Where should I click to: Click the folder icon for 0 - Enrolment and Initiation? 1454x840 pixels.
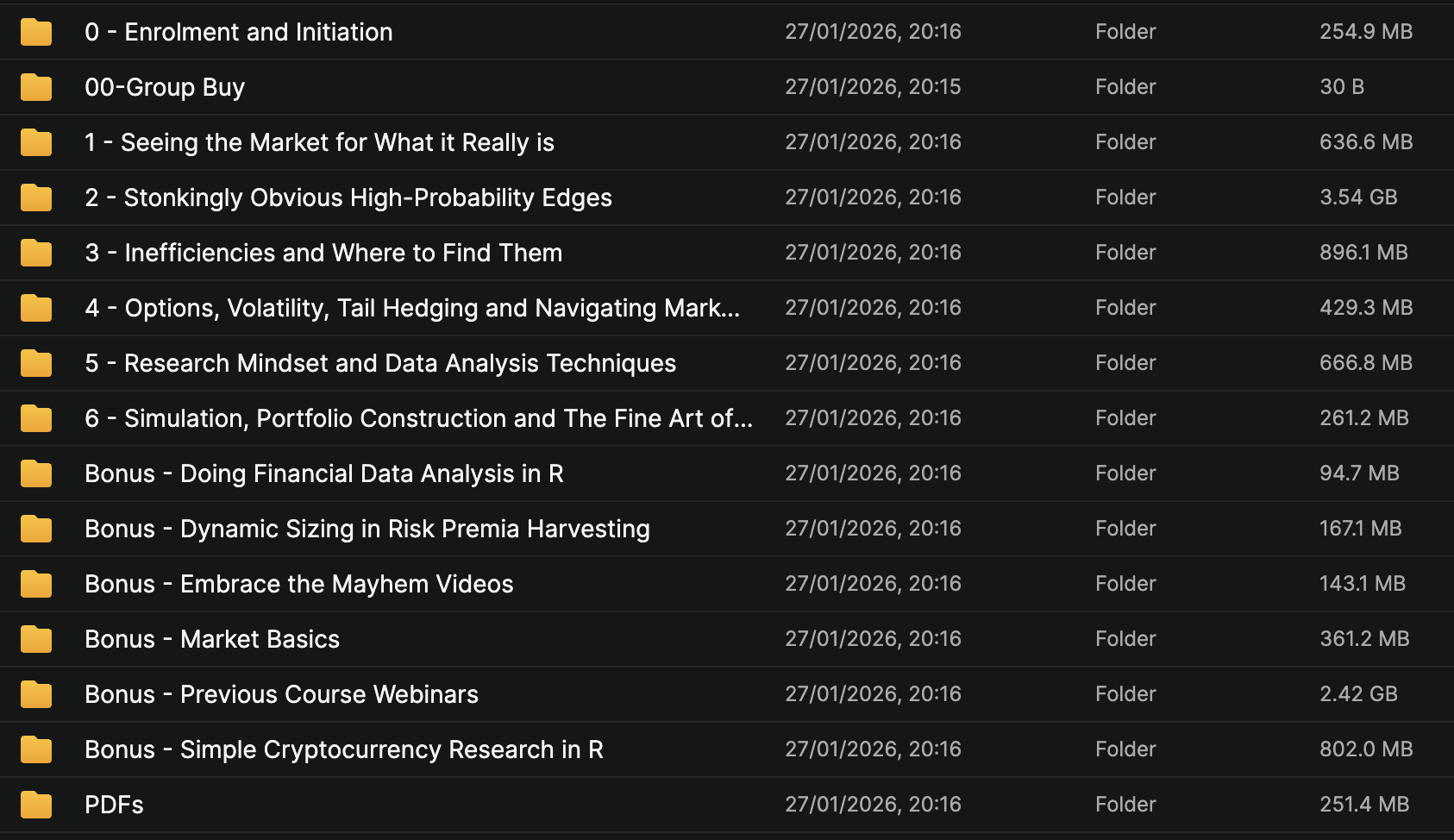click(36, 32)
